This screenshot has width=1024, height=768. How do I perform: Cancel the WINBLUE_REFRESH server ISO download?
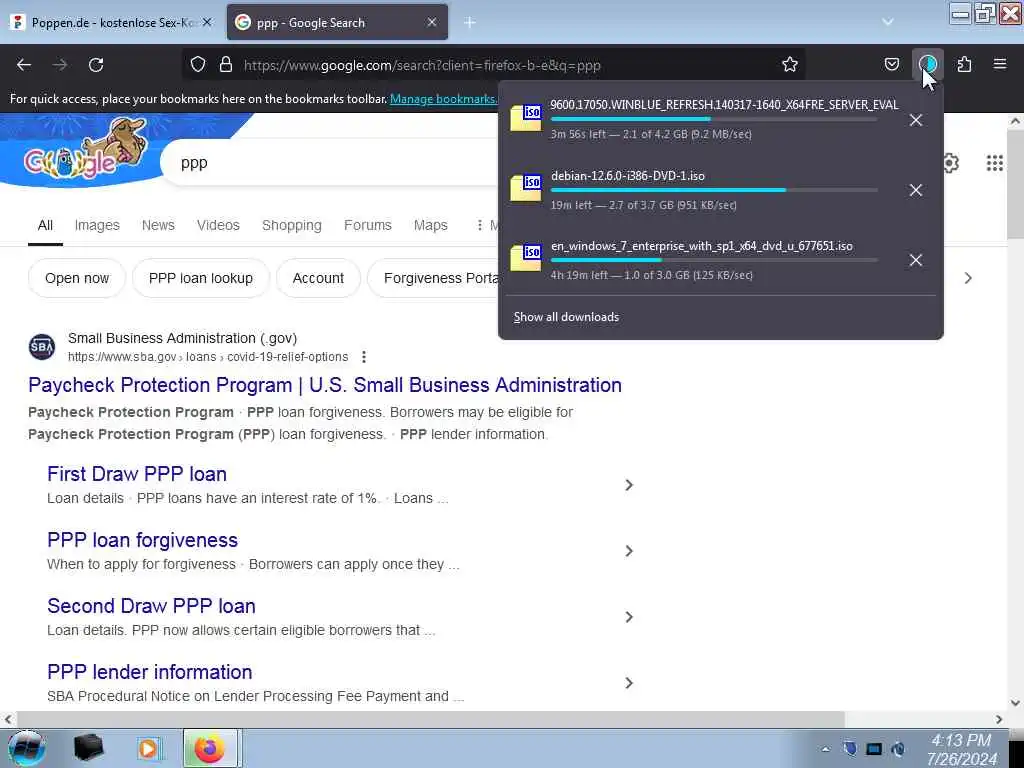916,120
